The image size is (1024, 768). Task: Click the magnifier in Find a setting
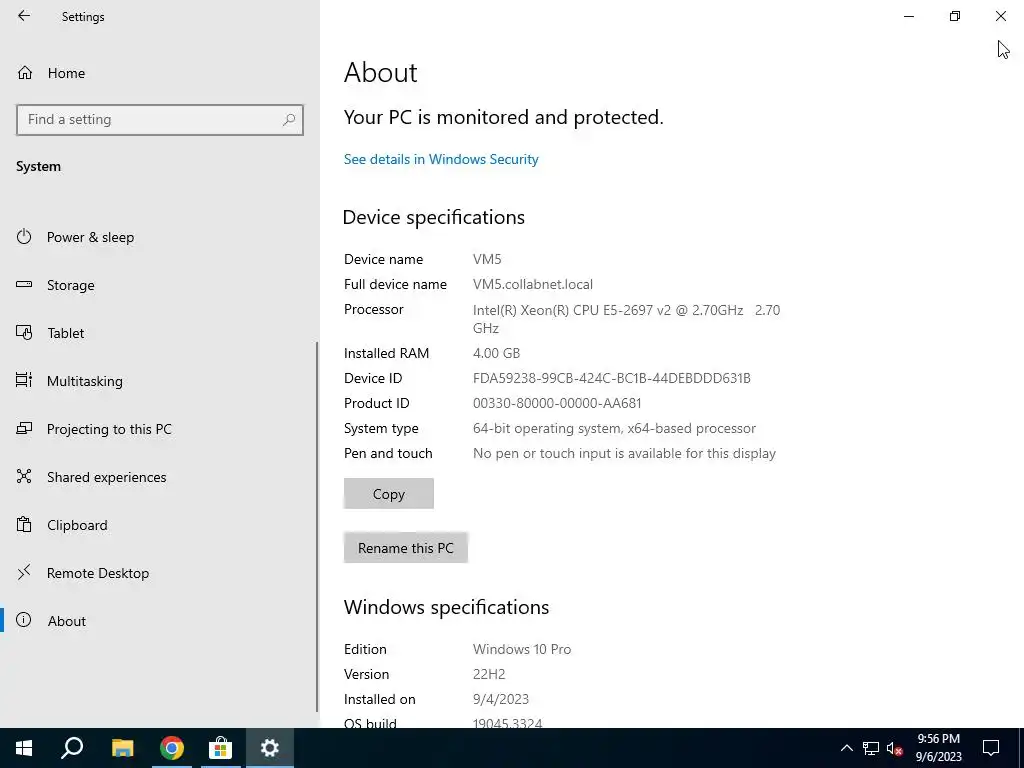(289, 120)
